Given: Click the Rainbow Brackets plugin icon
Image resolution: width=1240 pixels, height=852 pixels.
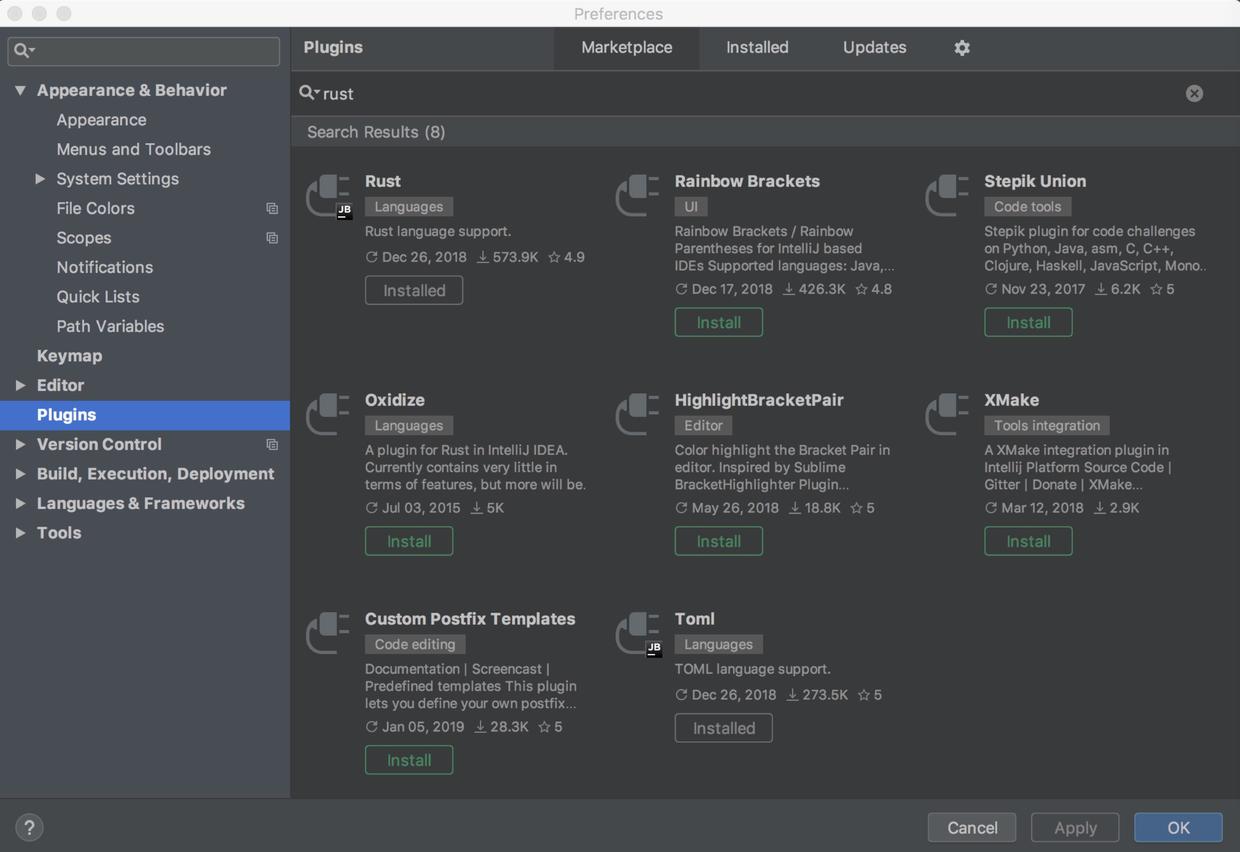Looking at the screenshot, I should point(638,195).
